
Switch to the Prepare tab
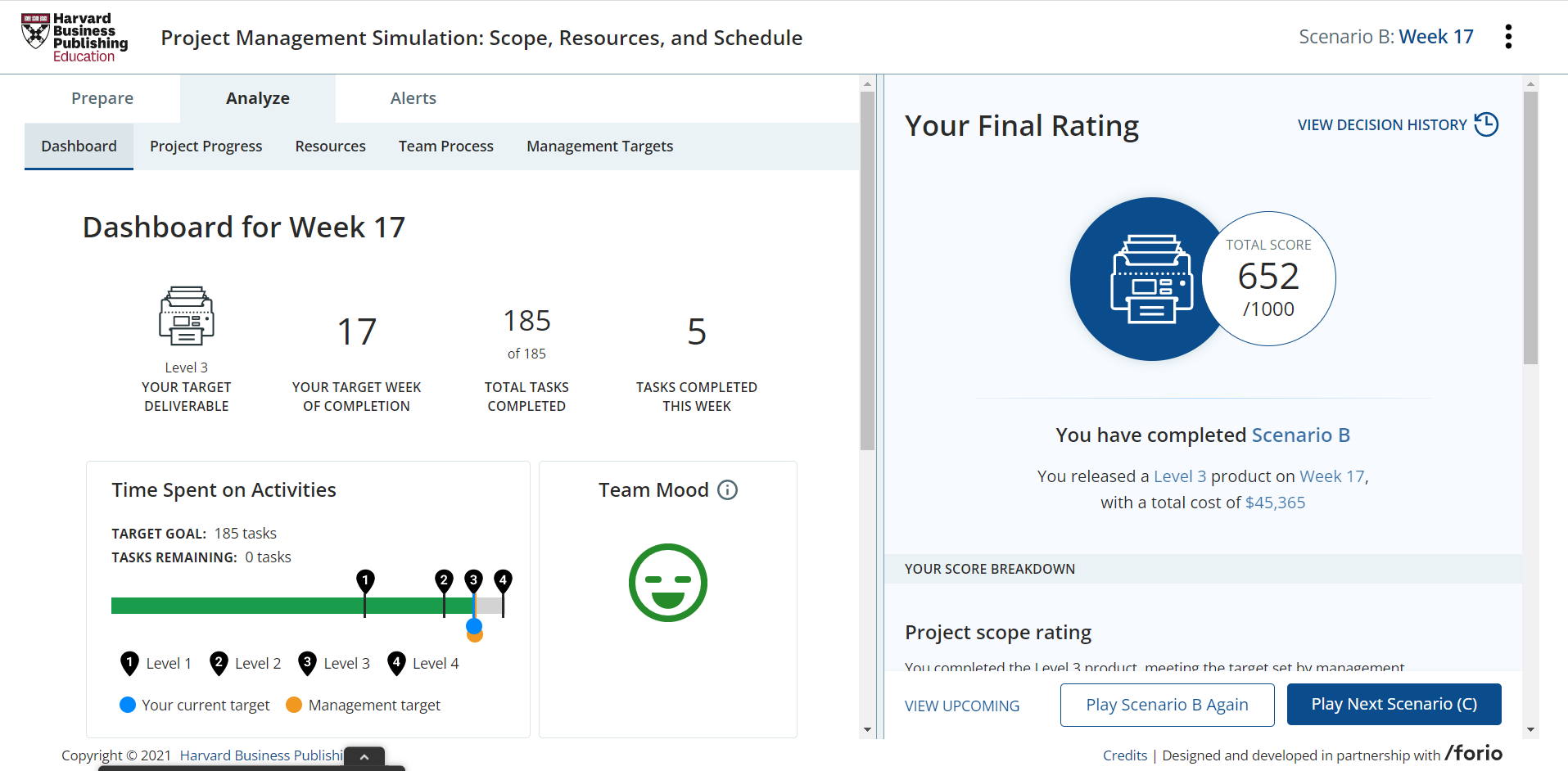click(102, 98)
